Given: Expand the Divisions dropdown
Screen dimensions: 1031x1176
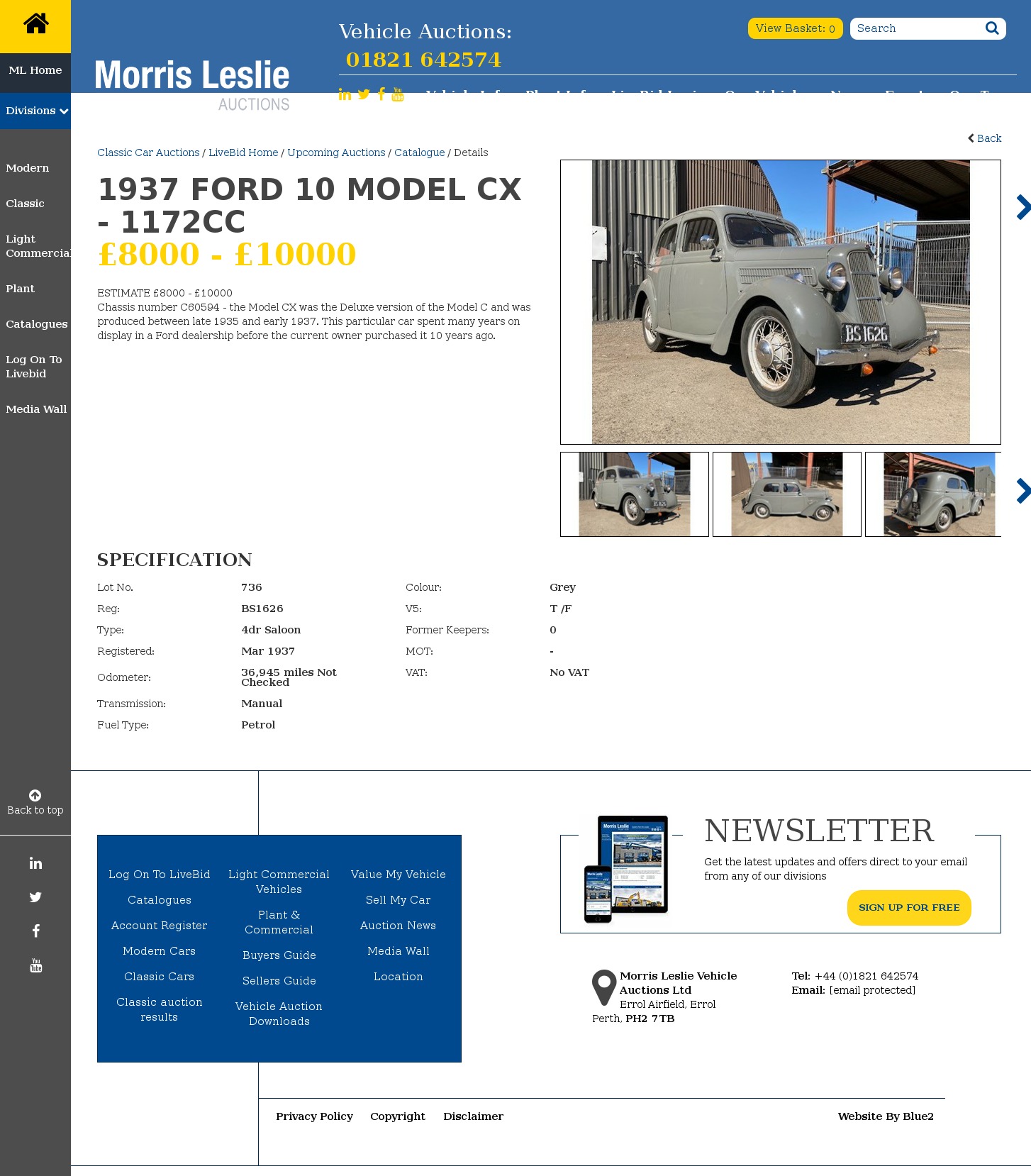Looking at the screenshot, I should click(x=35, y=111).
